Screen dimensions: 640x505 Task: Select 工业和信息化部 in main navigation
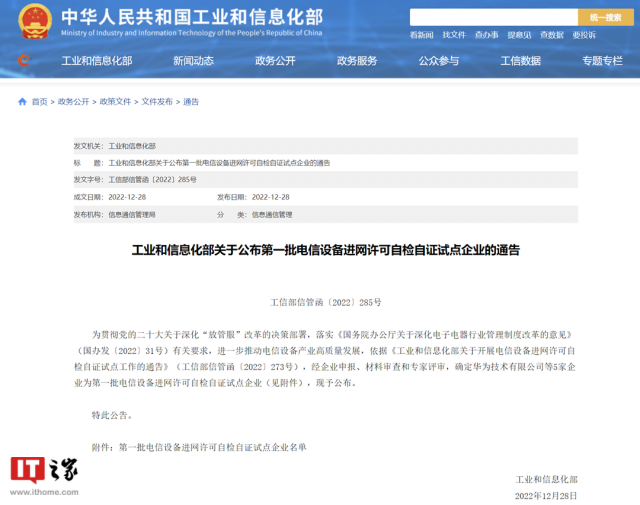(x=97, y=61)
